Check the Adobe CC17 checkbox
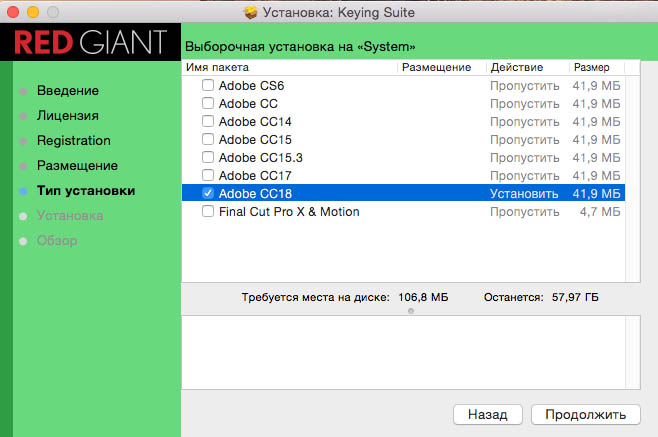The width and height of the screenshot is (658, 437). (x=208, y=175)
